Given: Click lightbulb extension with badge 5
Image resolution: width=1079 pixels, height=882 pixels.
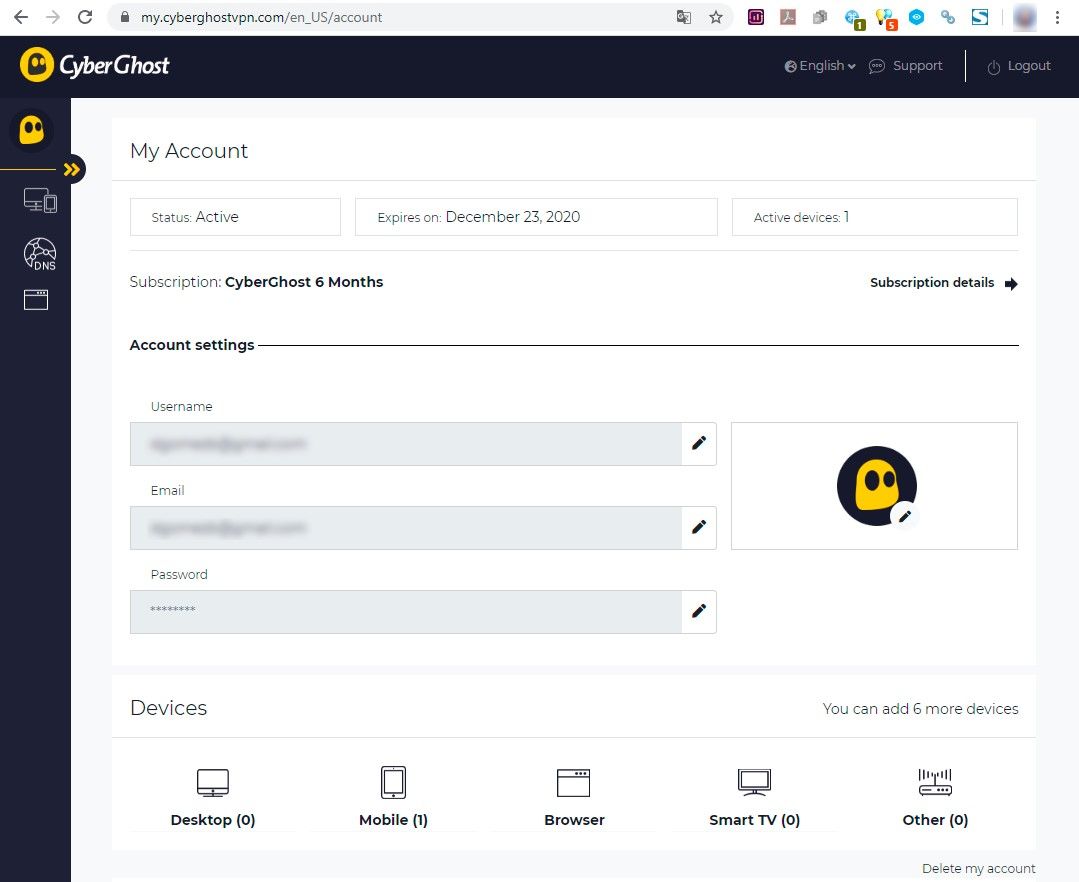Looking at the screenshot, I should pos(886,19).
